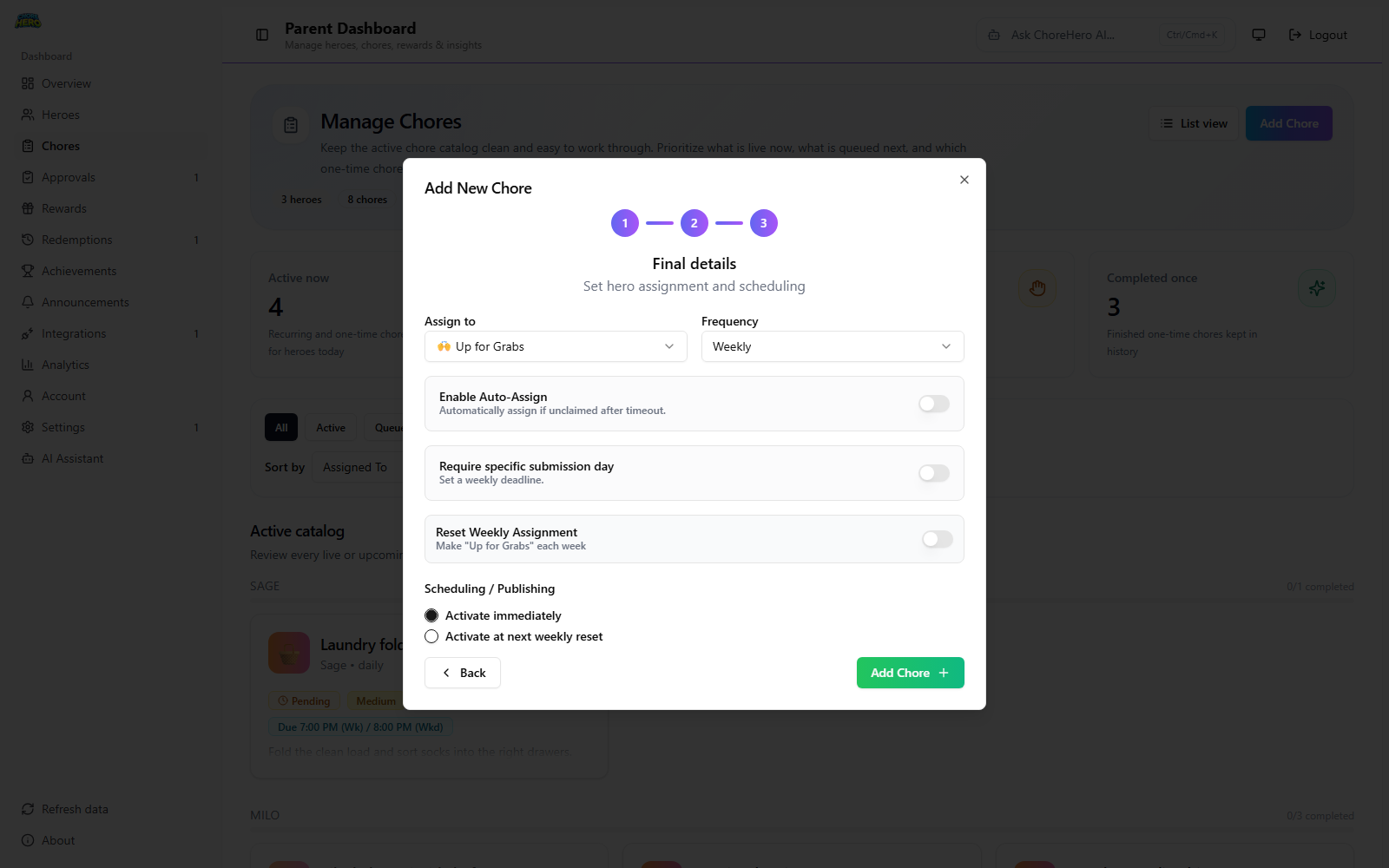Switch to the Active chores tab
This screenshot has height=868, width=1389.
(331, 427)
